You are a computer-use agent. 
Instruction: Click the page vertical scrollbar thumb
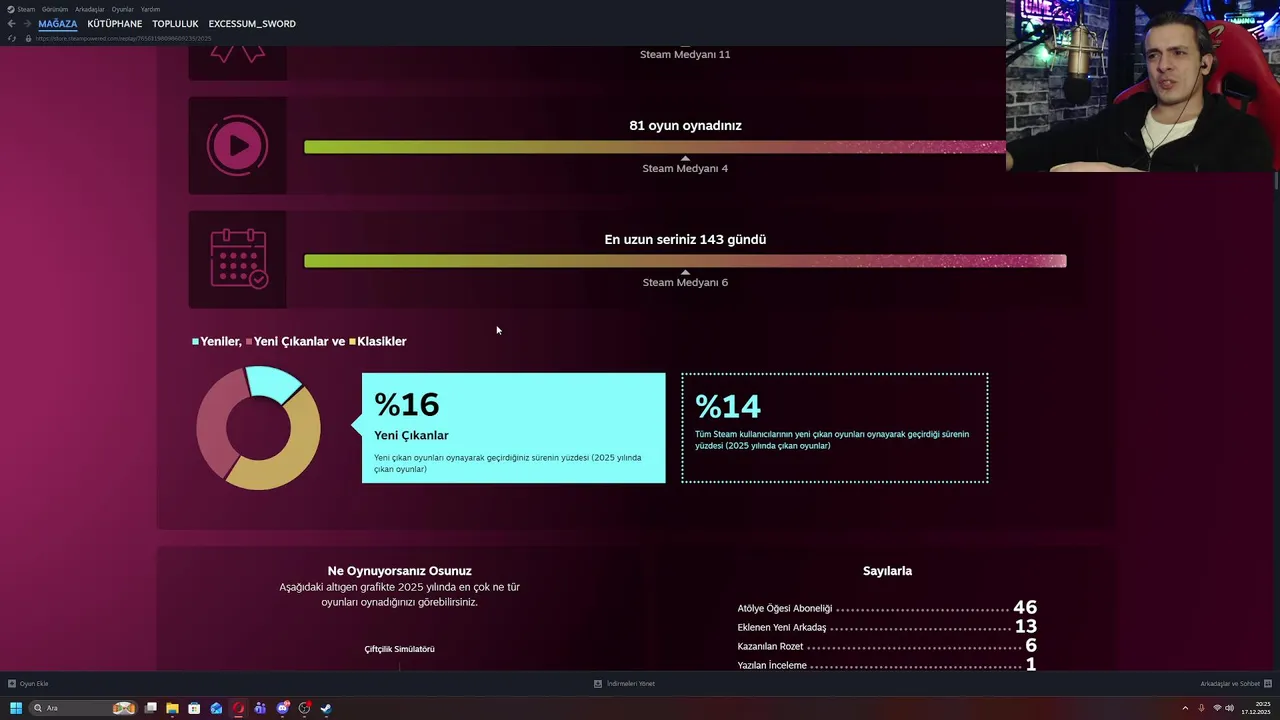[x=1276, y=181]
